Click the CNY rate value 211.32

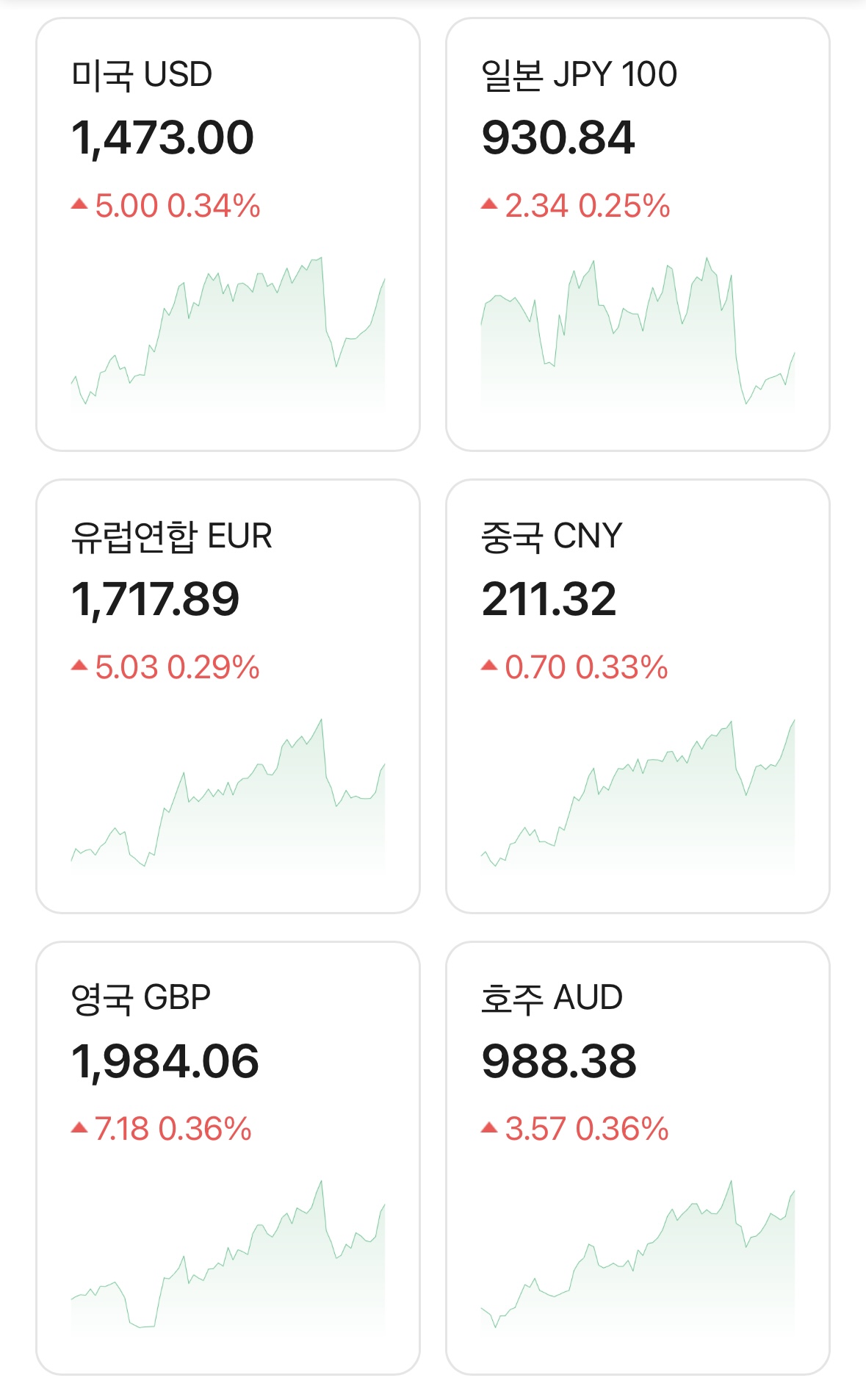[549, 599]
